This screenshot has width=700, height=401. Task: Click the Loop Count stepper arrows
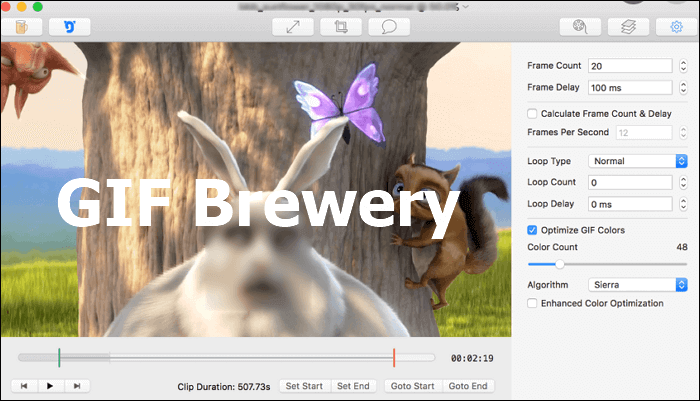tap(683, 182)
